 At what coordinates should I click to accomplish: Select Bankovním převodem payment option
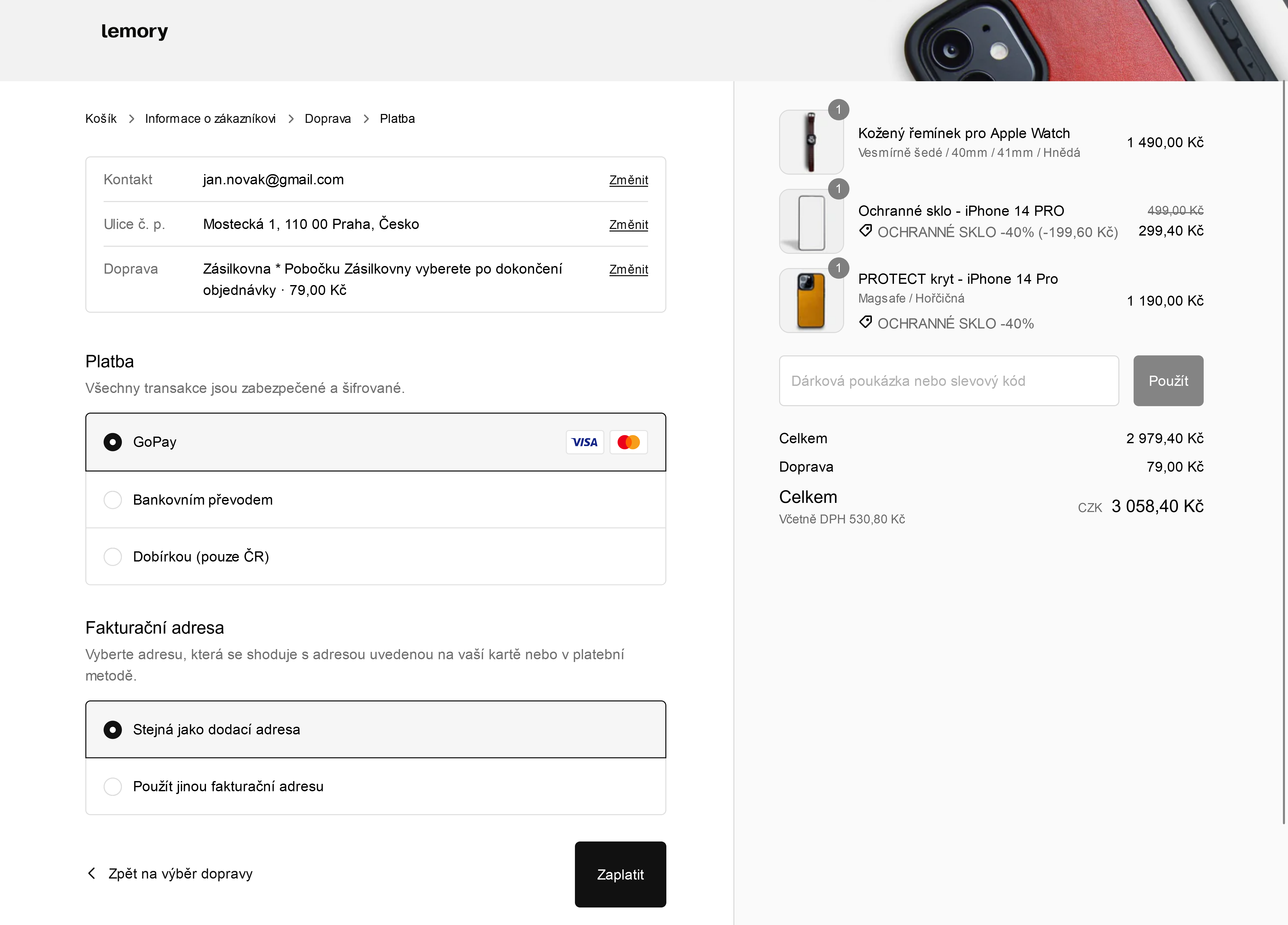[x=375, y=500]
